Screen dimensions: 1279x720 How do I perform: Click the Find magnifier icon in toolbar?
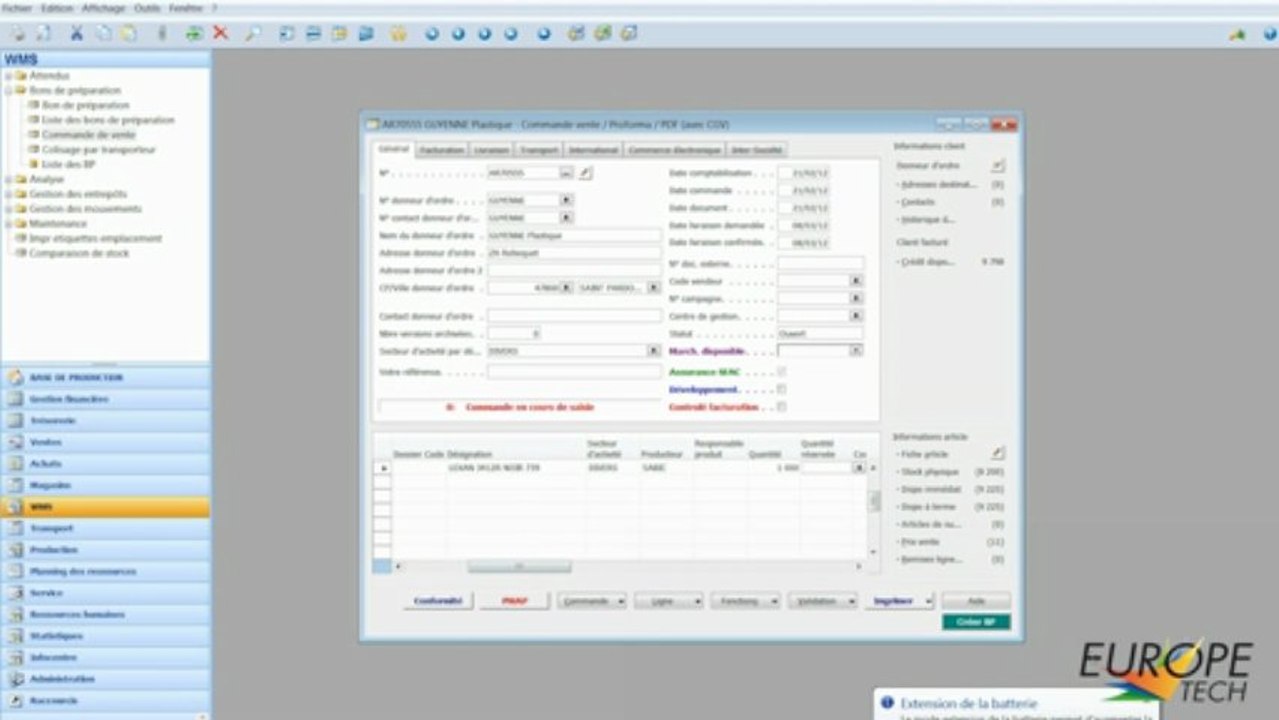tap(253, 33)
